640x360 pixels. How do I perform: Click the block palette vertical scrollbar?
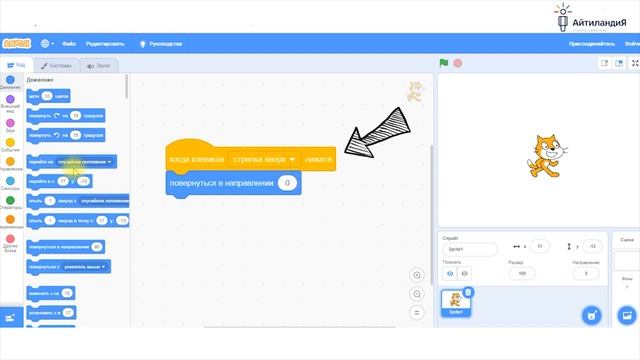127,87
